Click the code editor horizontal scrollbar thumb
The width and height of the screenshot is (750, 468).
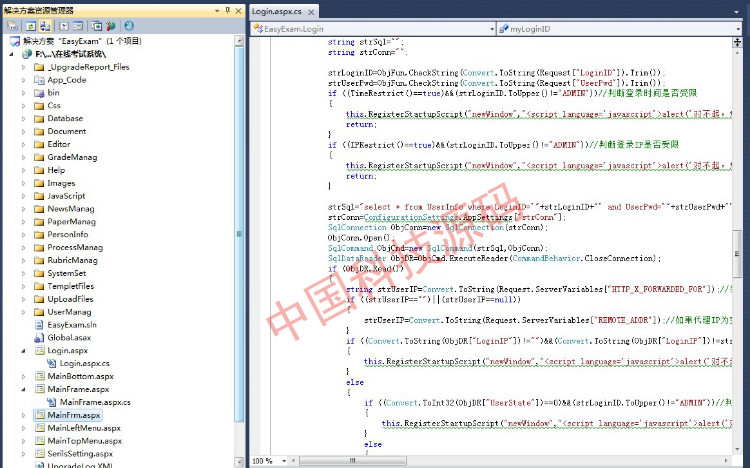353,461
